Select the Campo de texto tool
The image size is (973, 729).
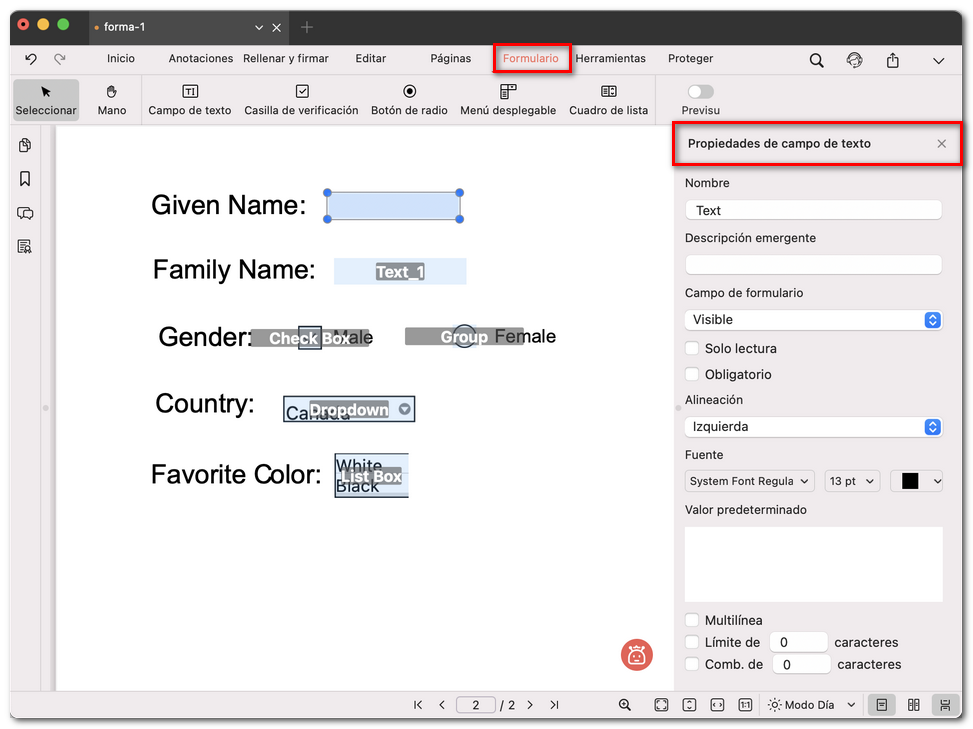point(189,99)
